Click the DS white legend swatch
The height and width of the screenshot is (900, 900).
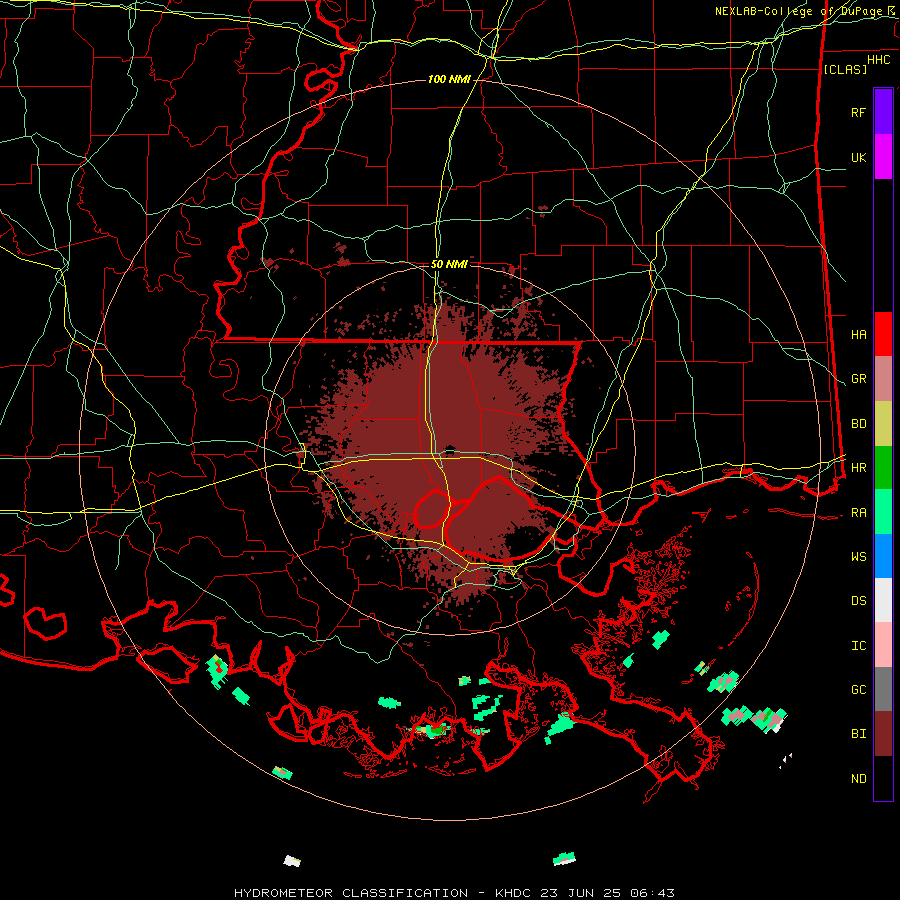883,600
